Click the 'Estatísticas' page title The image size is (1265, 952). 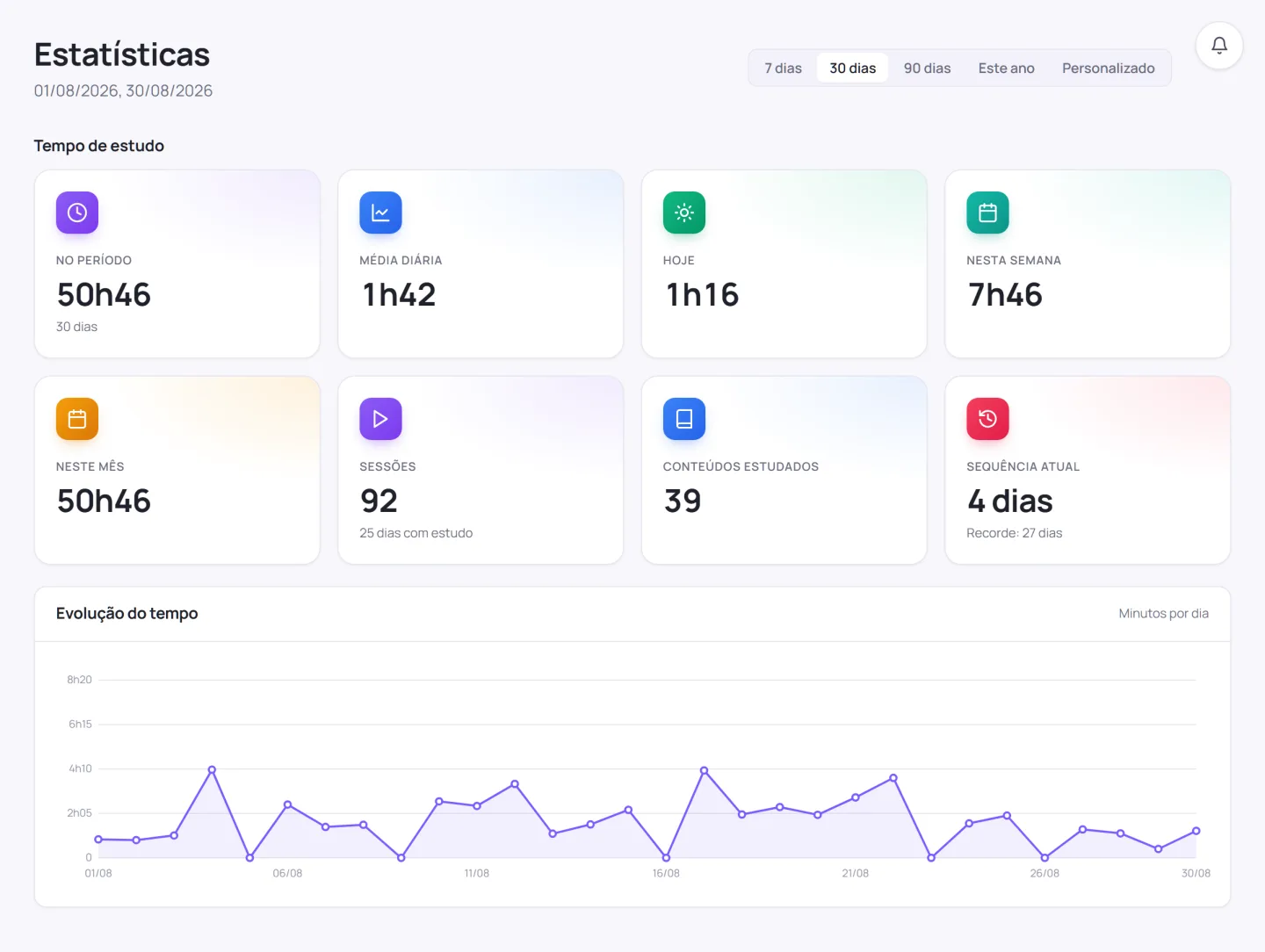tap(122, 54)
